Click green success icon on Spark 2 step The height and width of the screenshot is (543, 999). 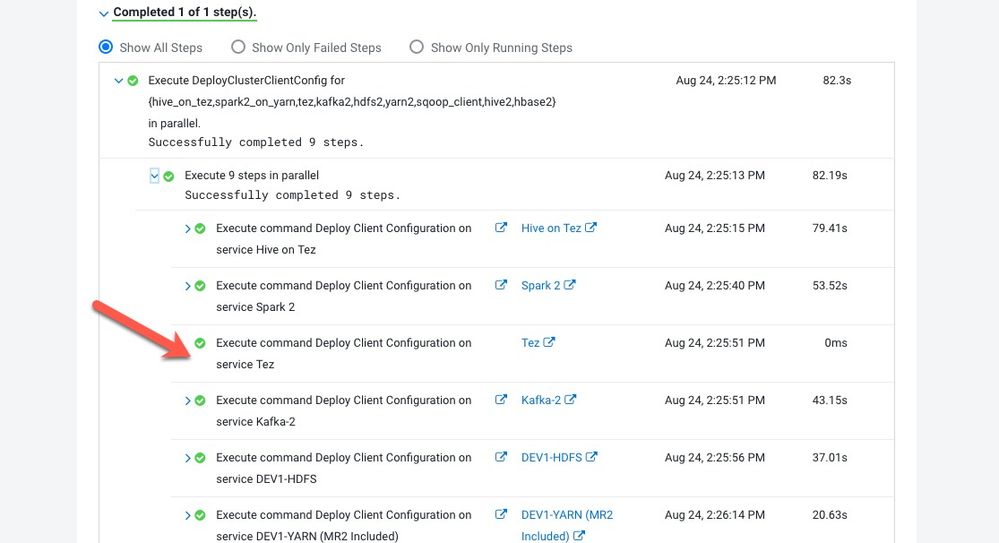pyautogui.click(x=200, y=286)
